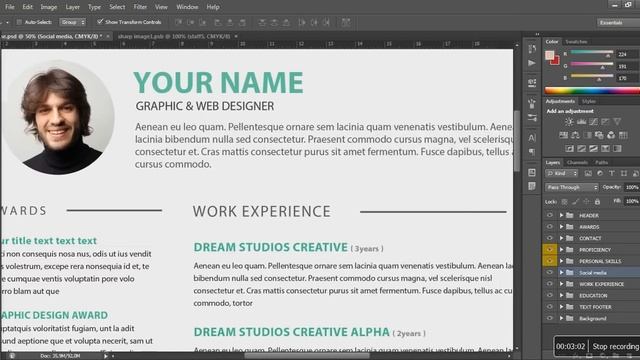This screenshot has width=640, height=360.
Task: Open the layer filter Kind dropdown
Action: coord(562,173)
